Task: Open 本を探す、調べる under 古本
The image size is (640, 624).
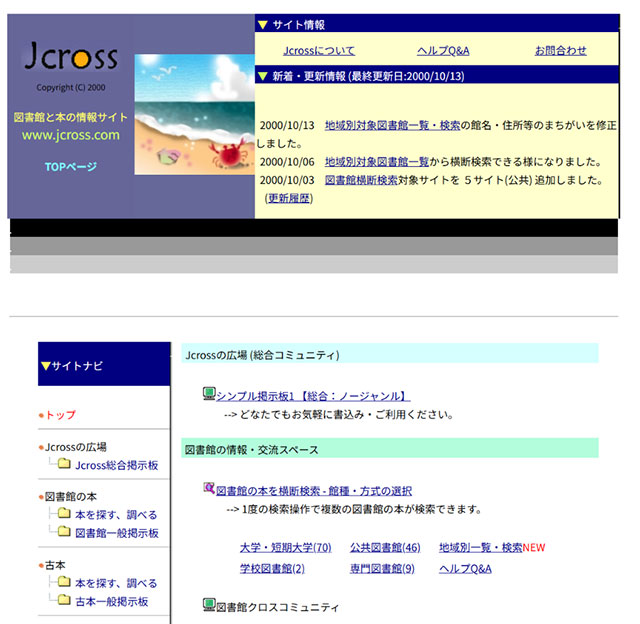Action: pos(116,583)
